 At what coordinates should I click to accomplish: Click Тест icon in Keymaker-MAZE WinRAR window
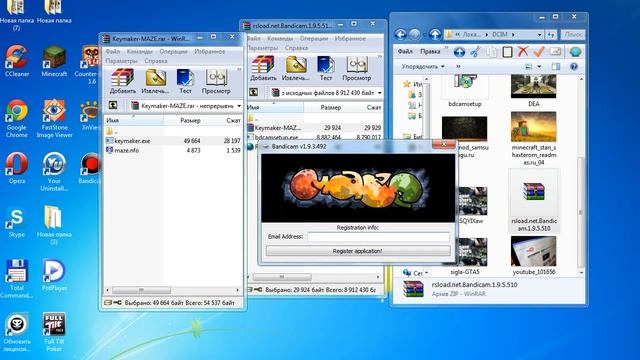pos(185,81)
